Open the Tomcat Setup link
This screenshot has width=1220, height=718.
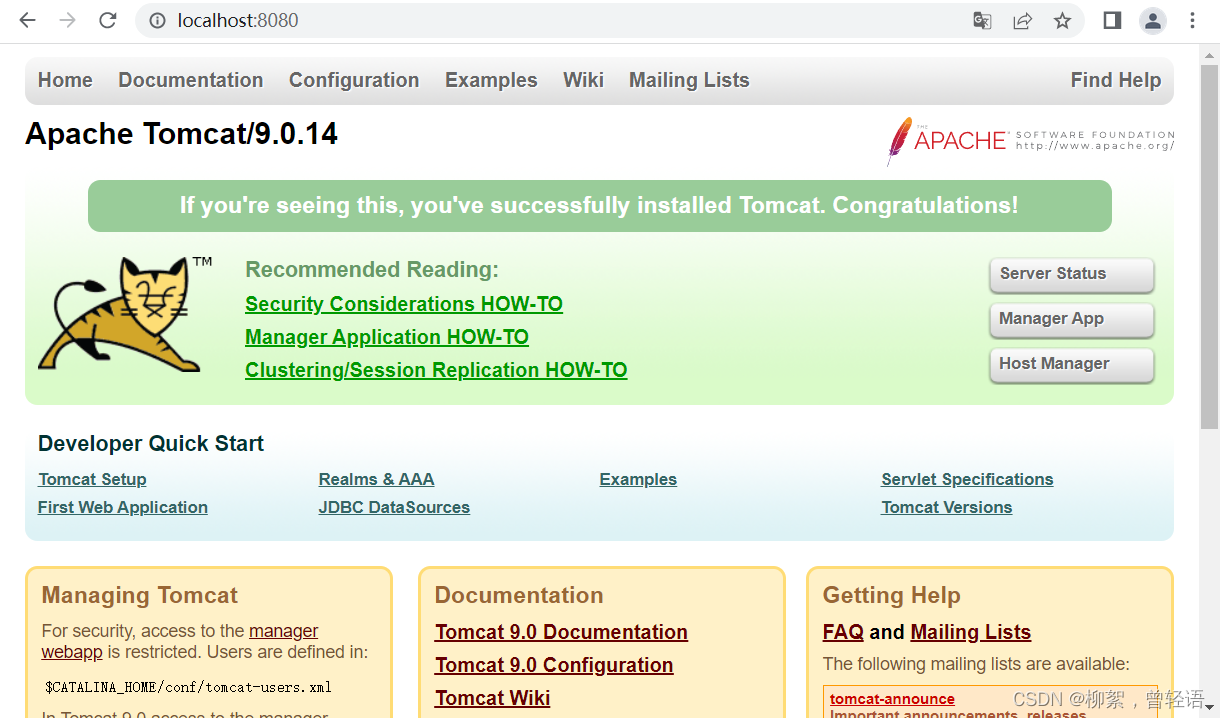click(x=93, y=479)
